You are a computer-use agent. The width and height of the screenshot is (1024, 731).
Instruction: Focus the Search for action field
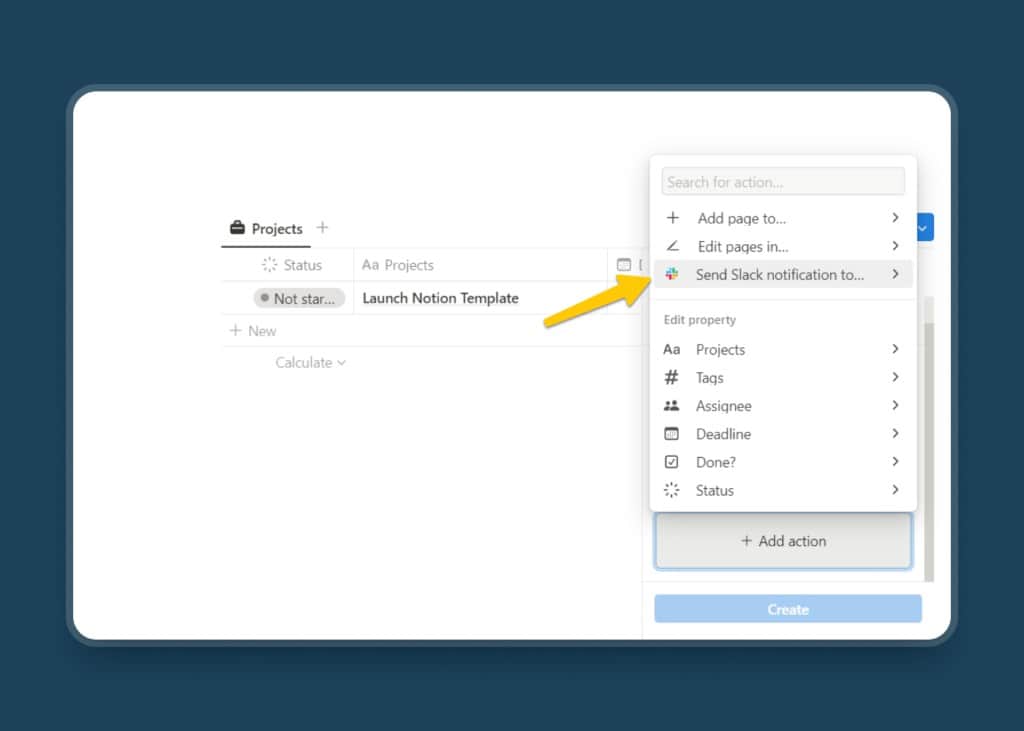[x=783, y=182]
